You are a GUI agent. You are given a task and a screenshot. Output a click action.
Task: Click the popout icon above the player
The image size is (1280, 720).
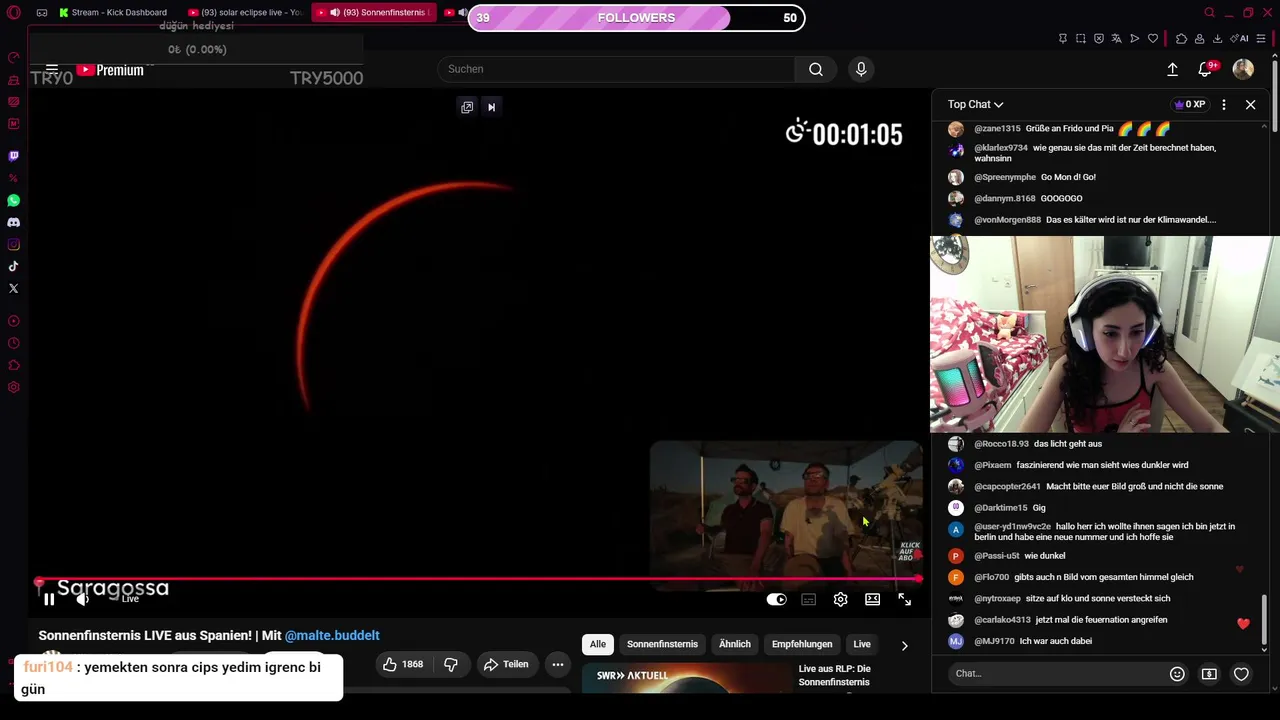pos(467,107)
